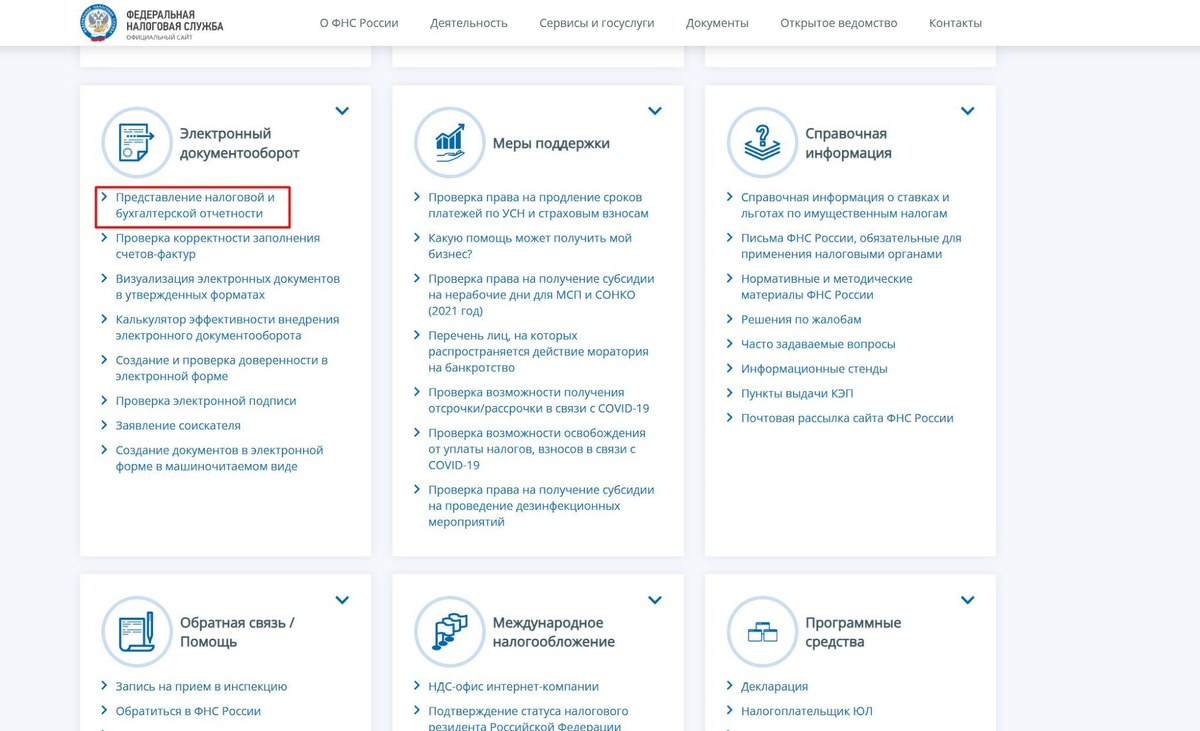The width and height of the screenshot is (1200, 731).
Task: Open Налогоплательщик ЮЛ link
Action: (x=807, y=712)
